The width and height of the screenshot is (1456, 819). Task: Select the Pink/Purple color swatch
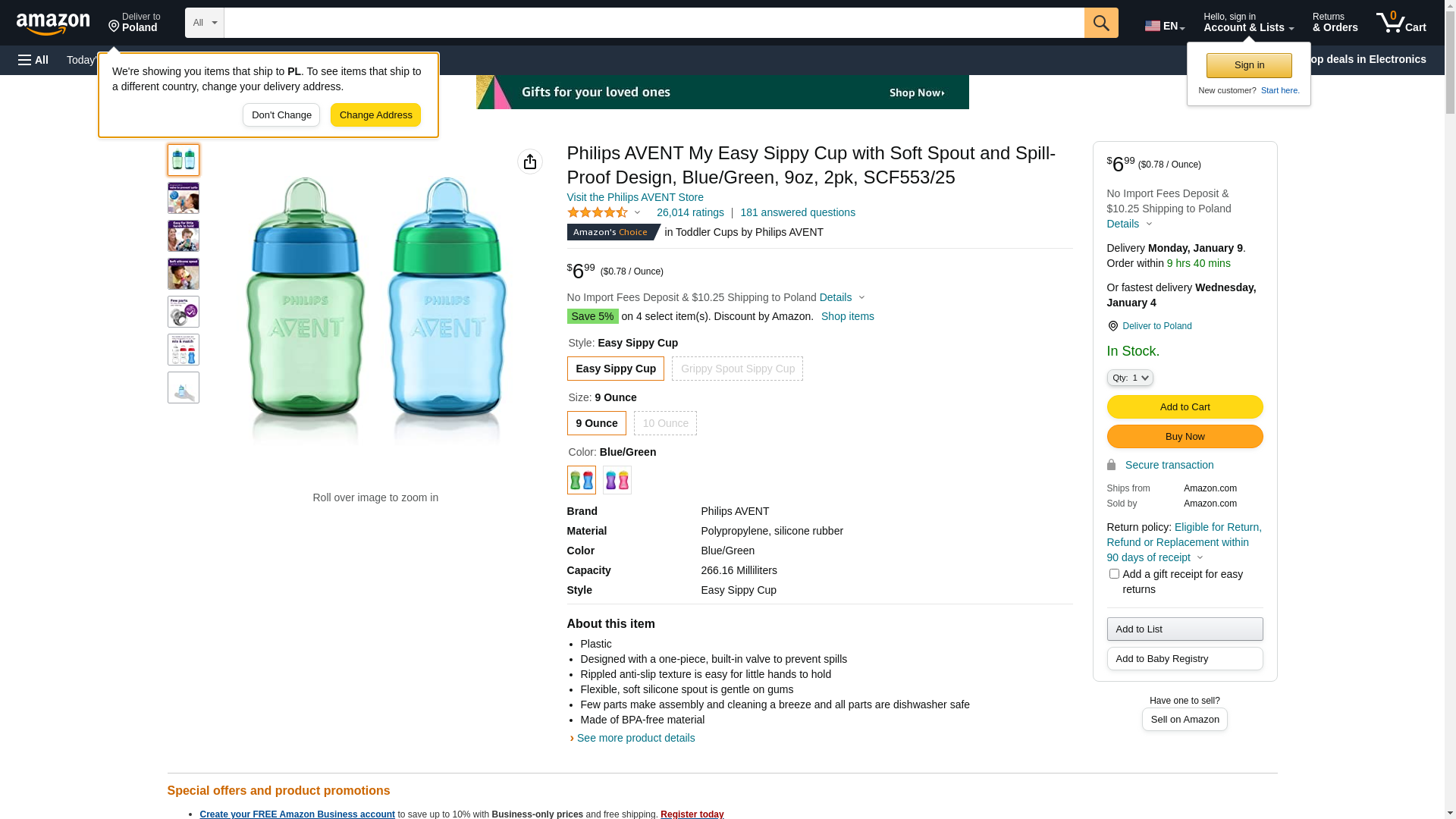click(617, 480)
